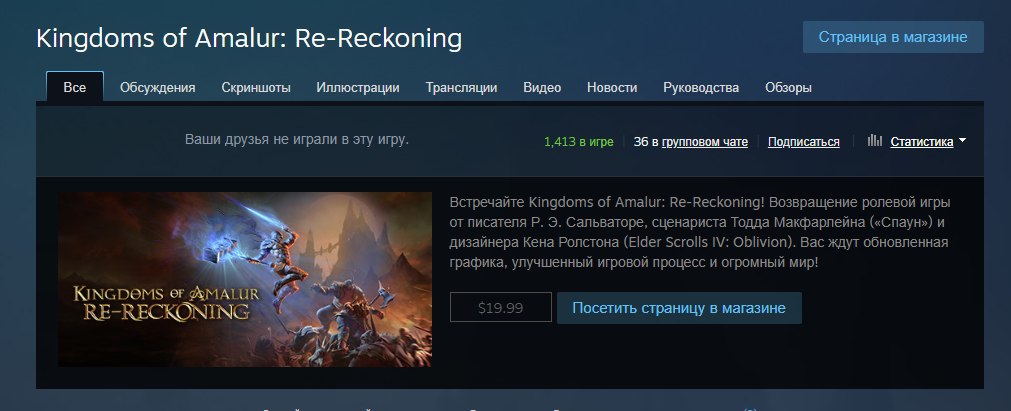Switch to the Видео tab
This screenshot has height=411, width=1011.
(x=542, y=88)
